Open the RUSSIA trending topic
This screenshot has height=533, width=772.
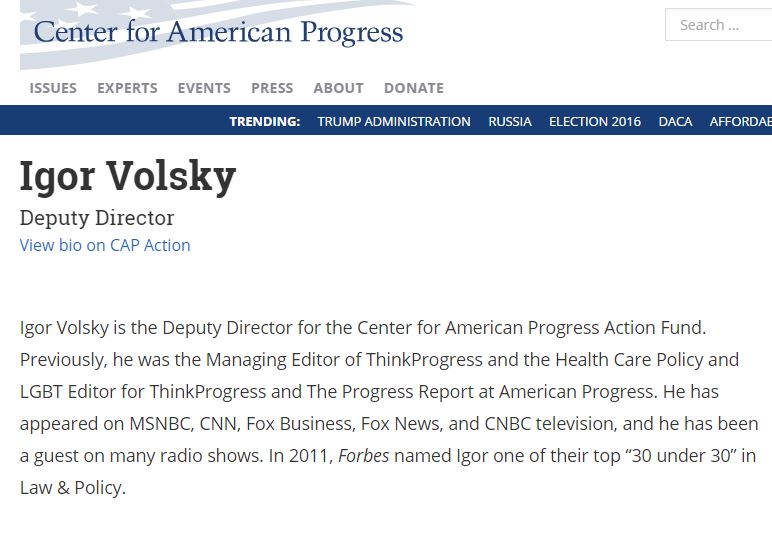(510, 122)
